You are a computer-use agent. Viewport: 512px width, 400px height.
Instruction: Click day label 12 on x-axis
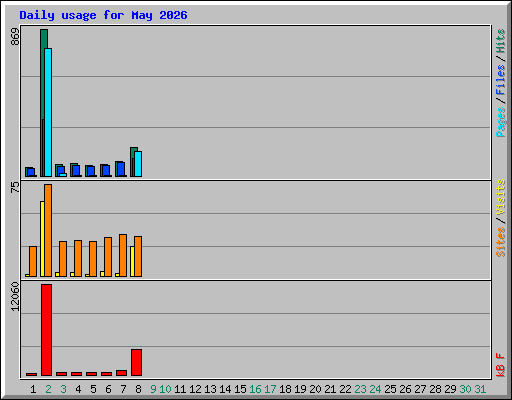[x=195, y=389]
